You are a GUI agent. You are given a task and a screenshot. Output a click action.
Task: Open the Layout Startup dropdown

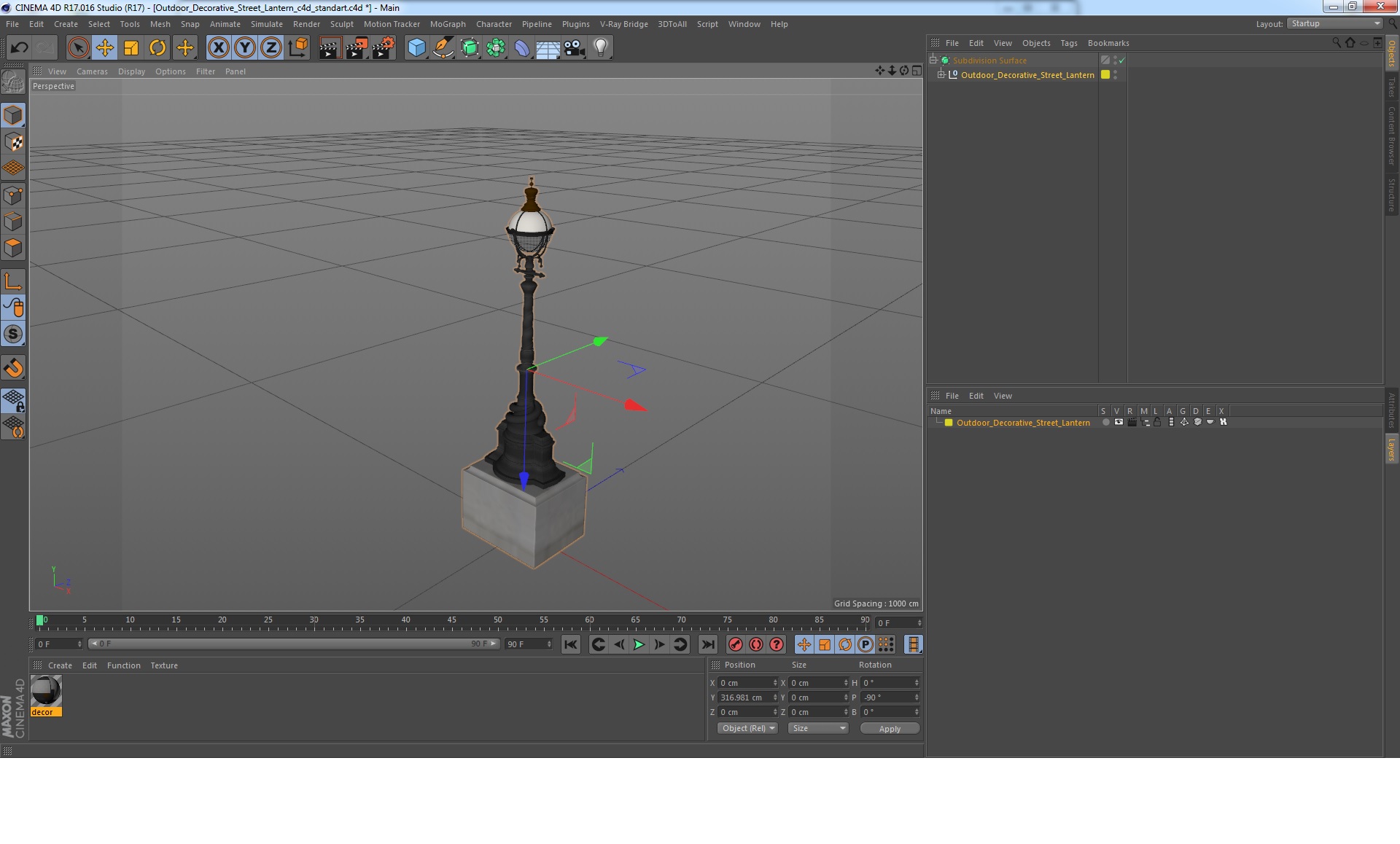click(x=1335, y=23)
